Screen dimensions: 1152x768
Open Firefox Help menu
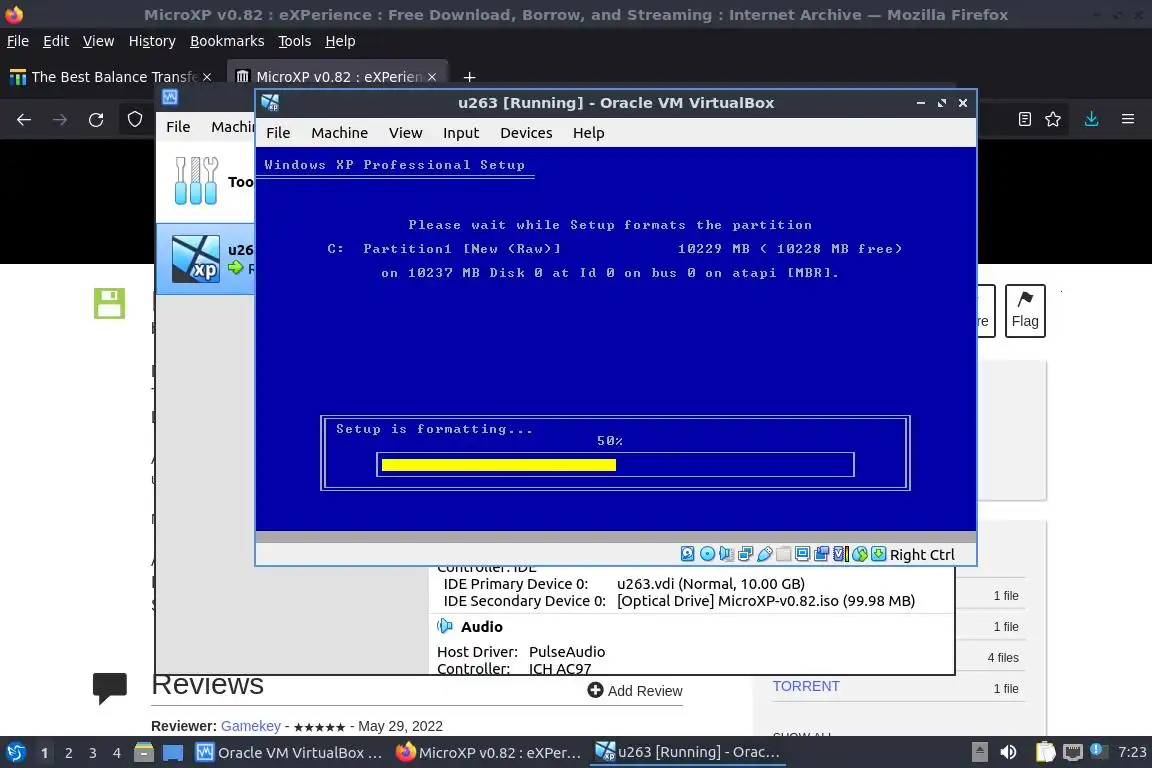[x=340, y=41]
